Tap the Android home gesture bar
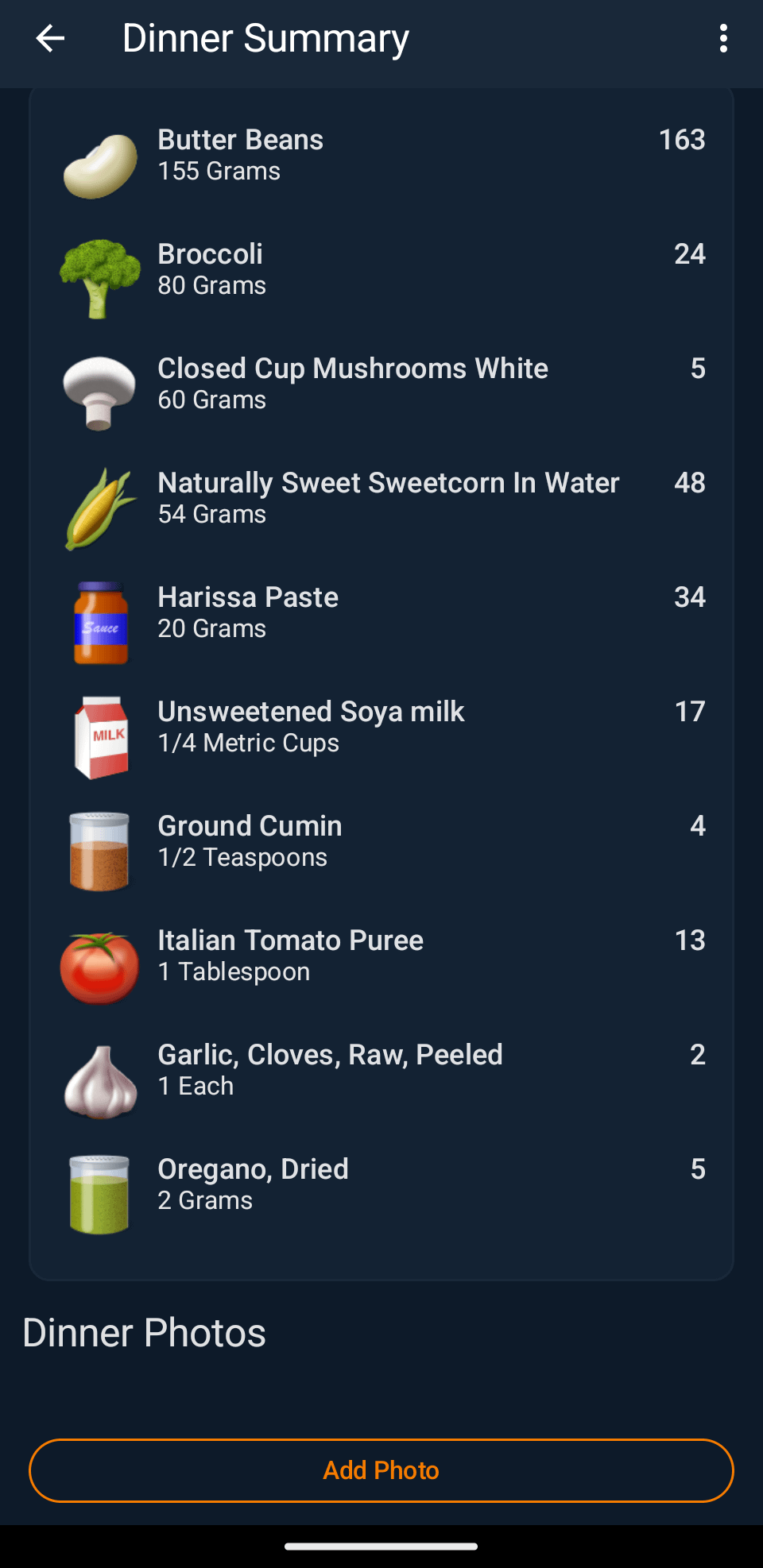 pos(381,1546)
